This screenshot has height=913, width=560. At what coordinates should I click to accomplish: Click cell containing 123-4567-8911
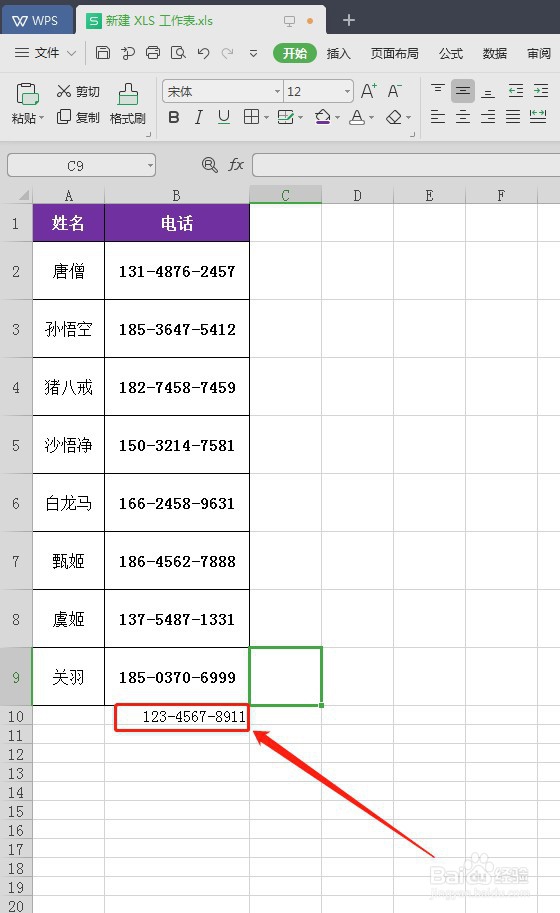[x=177, y=716]
